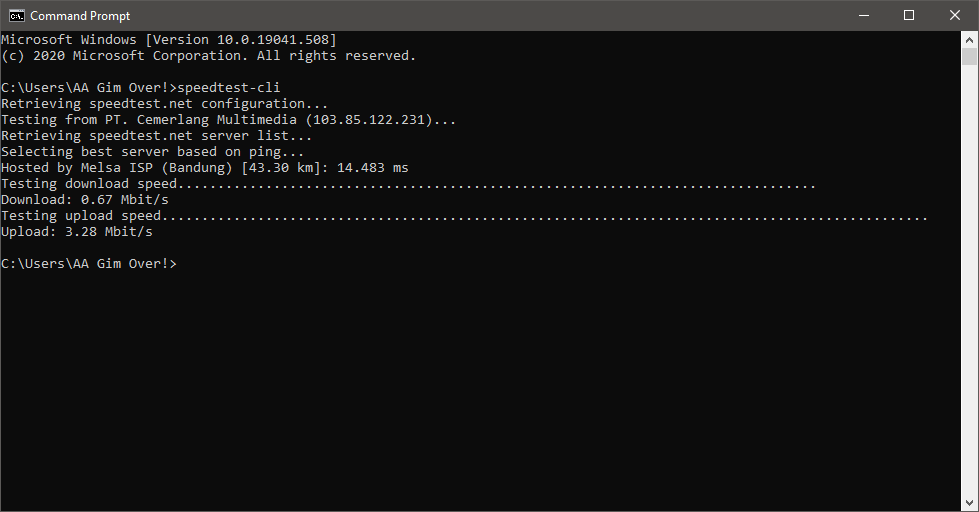Click the scrollbar down arrow
Screen dimensions: 979x512
(x=970, y=503)
